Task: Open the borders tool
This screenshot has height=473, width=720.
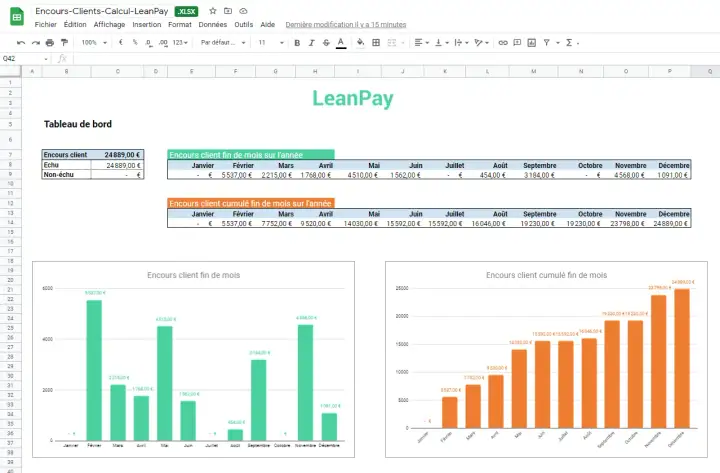Action: pos(376,43)
